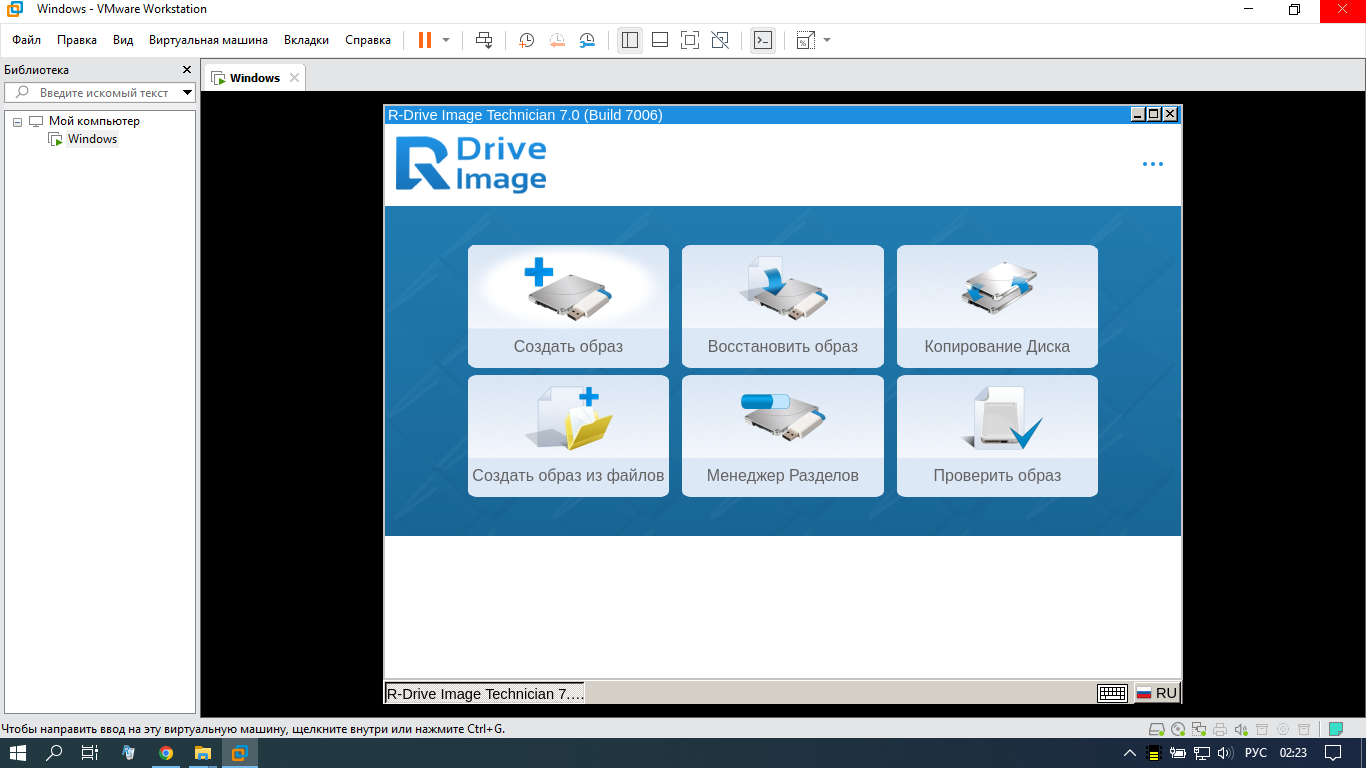Click the printer device status icon

pos(1220,729)
